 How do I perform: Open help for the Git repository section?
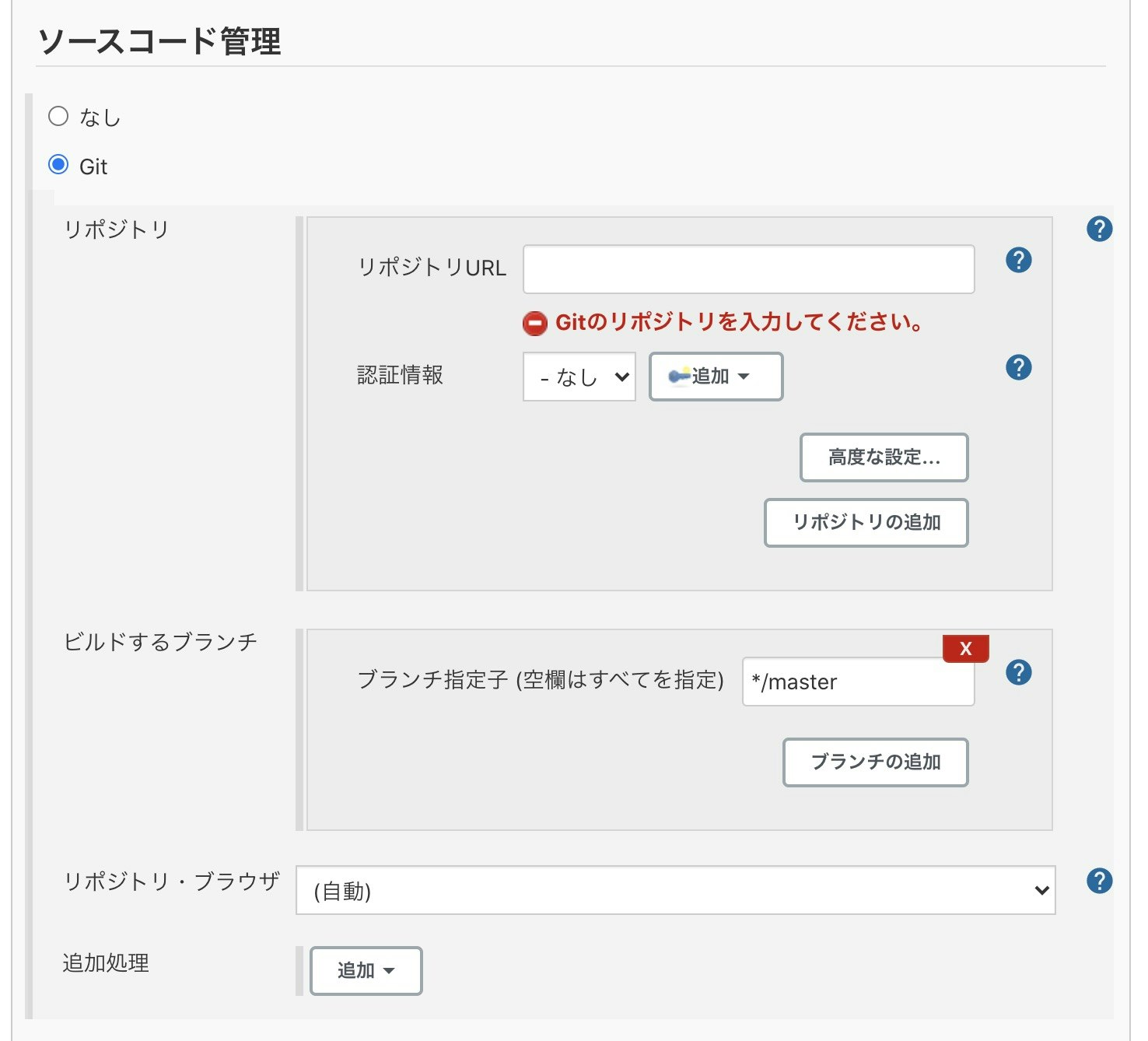click(x=1100, y=229)
